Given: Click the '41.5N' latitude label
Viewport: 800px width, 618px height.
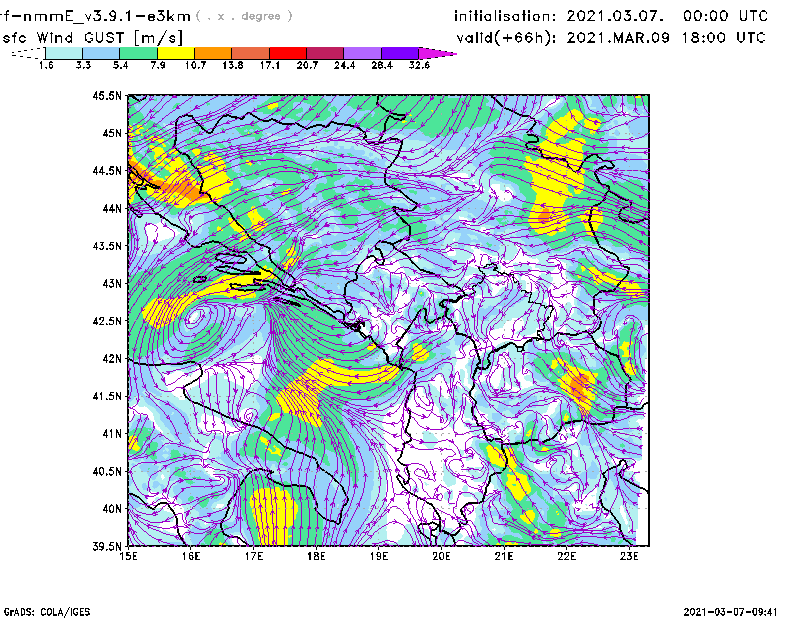Looking at the screenshot, I should (107, 396).
